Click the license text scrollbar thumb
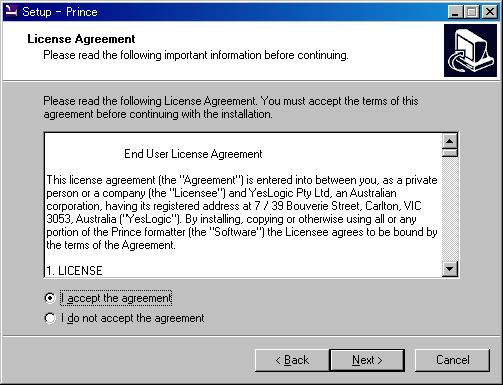503x385 pixels. pos(450,153)
